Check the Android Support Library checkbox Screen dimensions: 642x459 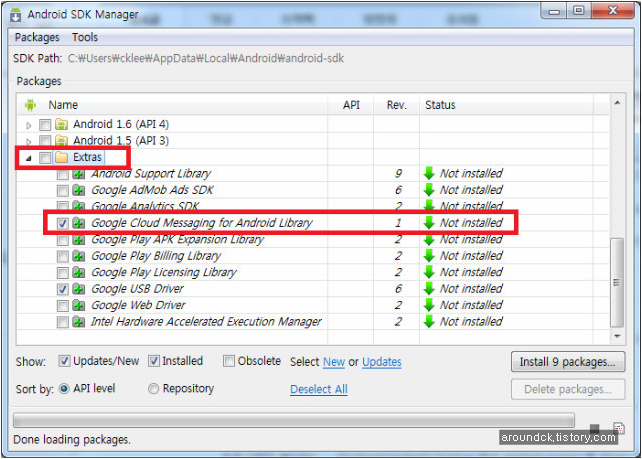[63, 175]
